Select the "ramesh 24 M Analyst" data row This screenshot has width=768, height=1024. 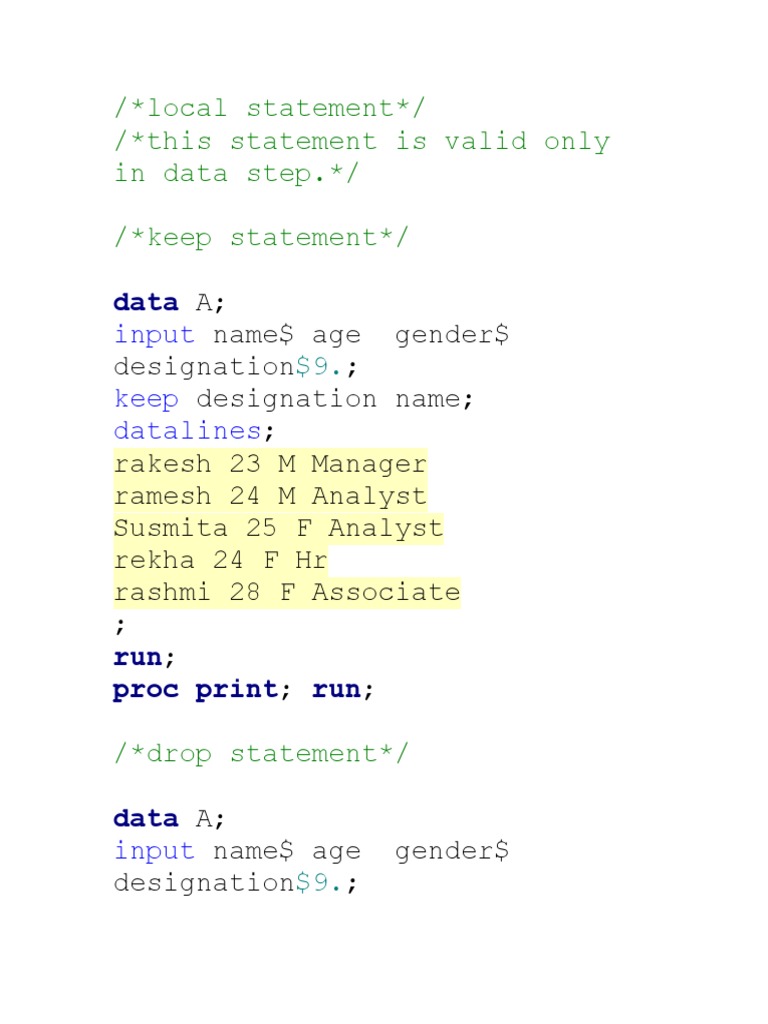270,496
